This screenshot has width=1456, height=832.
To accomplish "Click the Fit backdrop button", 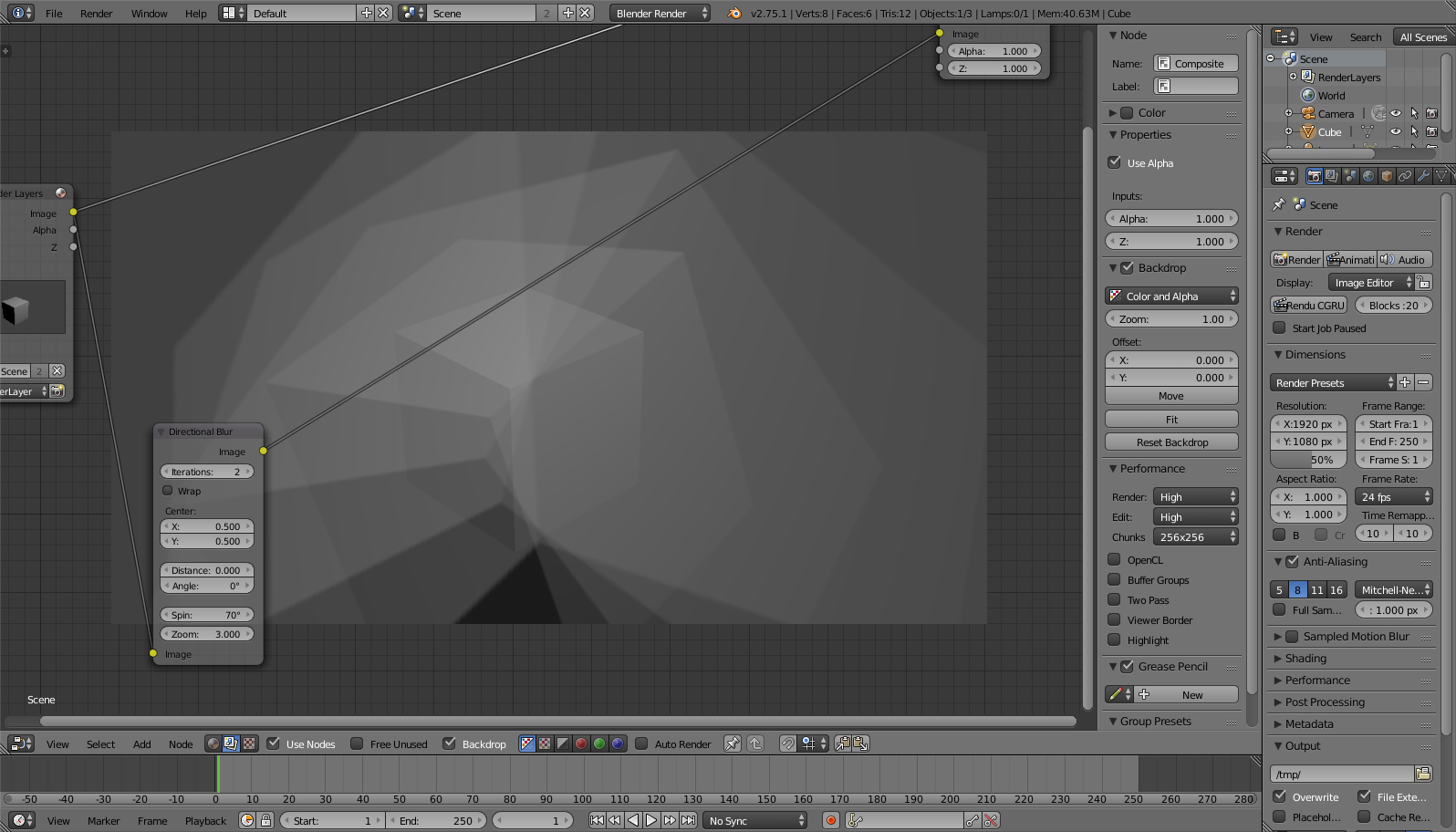I will pyautogui.click(x=1171, y=419).
